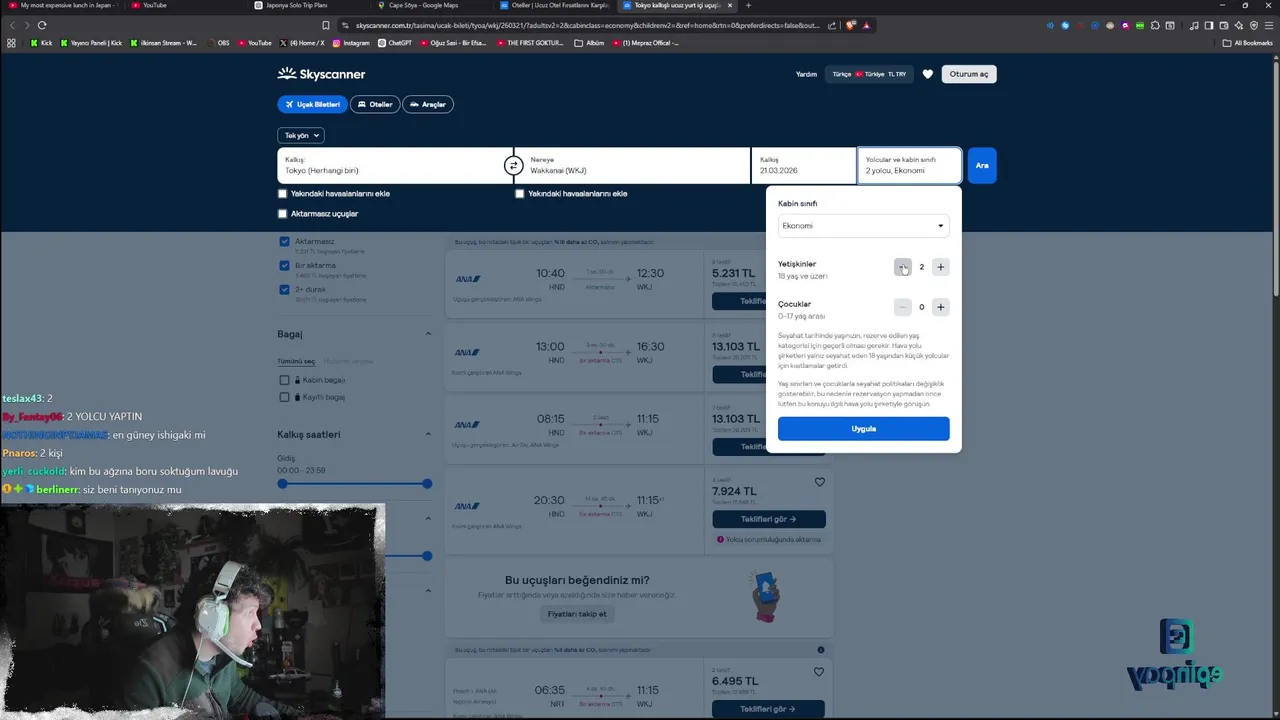The width and height of the screenshot is (1280, 720).
Task: Select the Araçlar tab
Action: (x=428, y=104)
